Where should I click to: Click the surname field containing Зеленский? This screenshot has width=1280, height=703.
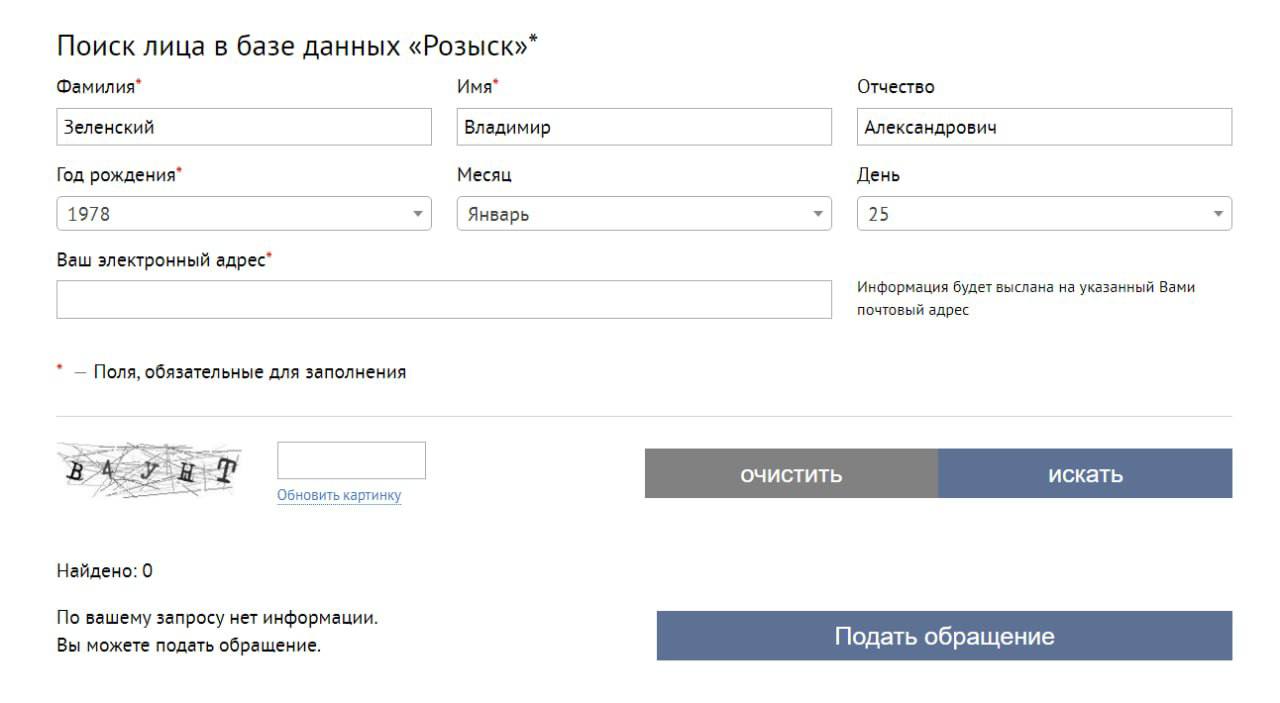243,127
